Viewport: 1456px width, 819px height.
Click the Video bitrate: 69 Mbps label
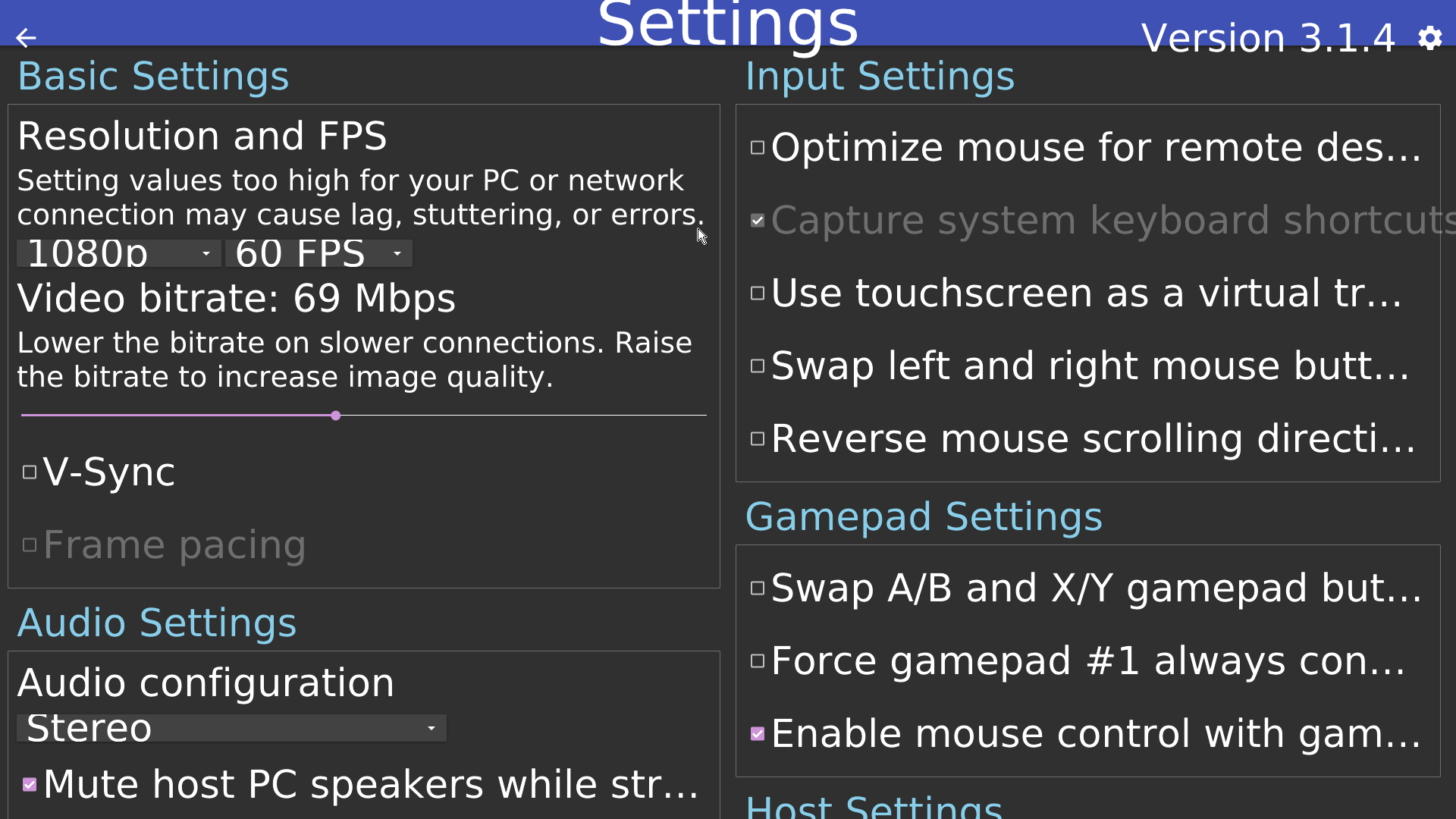tap(236, 297)
